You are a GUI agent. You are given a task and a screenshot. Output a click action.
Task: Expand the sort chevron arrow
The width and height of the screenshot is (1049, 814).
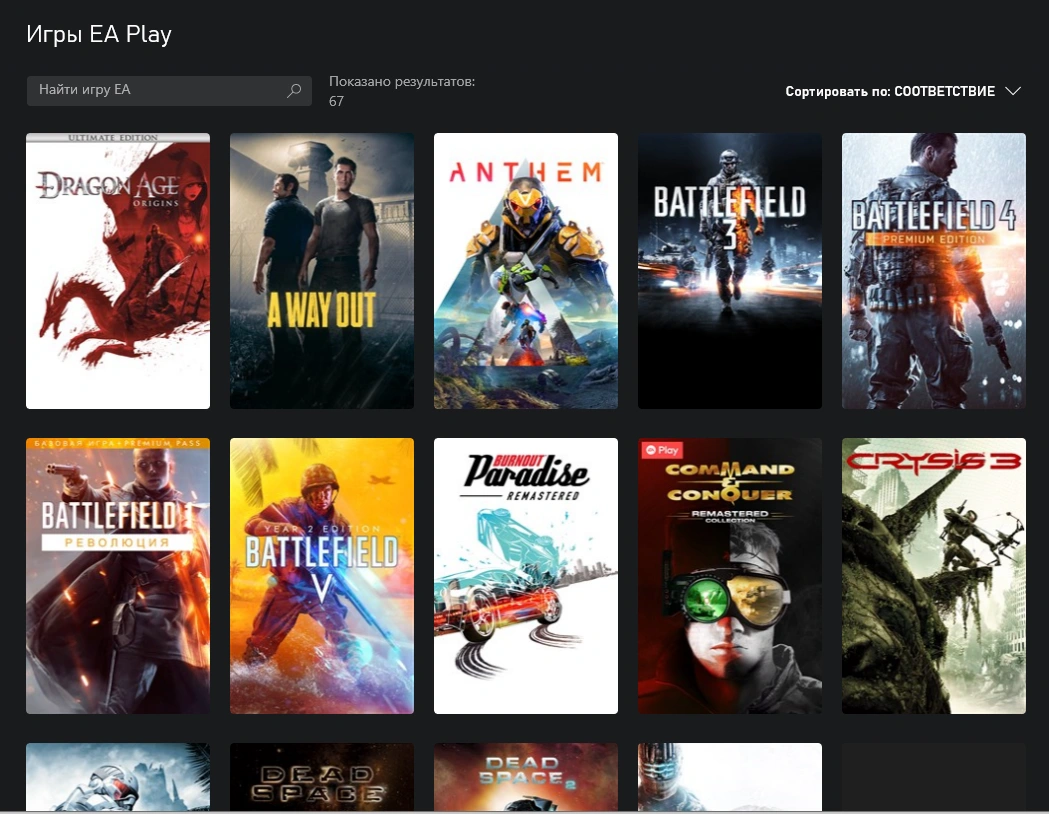[x=1012, y=92]
